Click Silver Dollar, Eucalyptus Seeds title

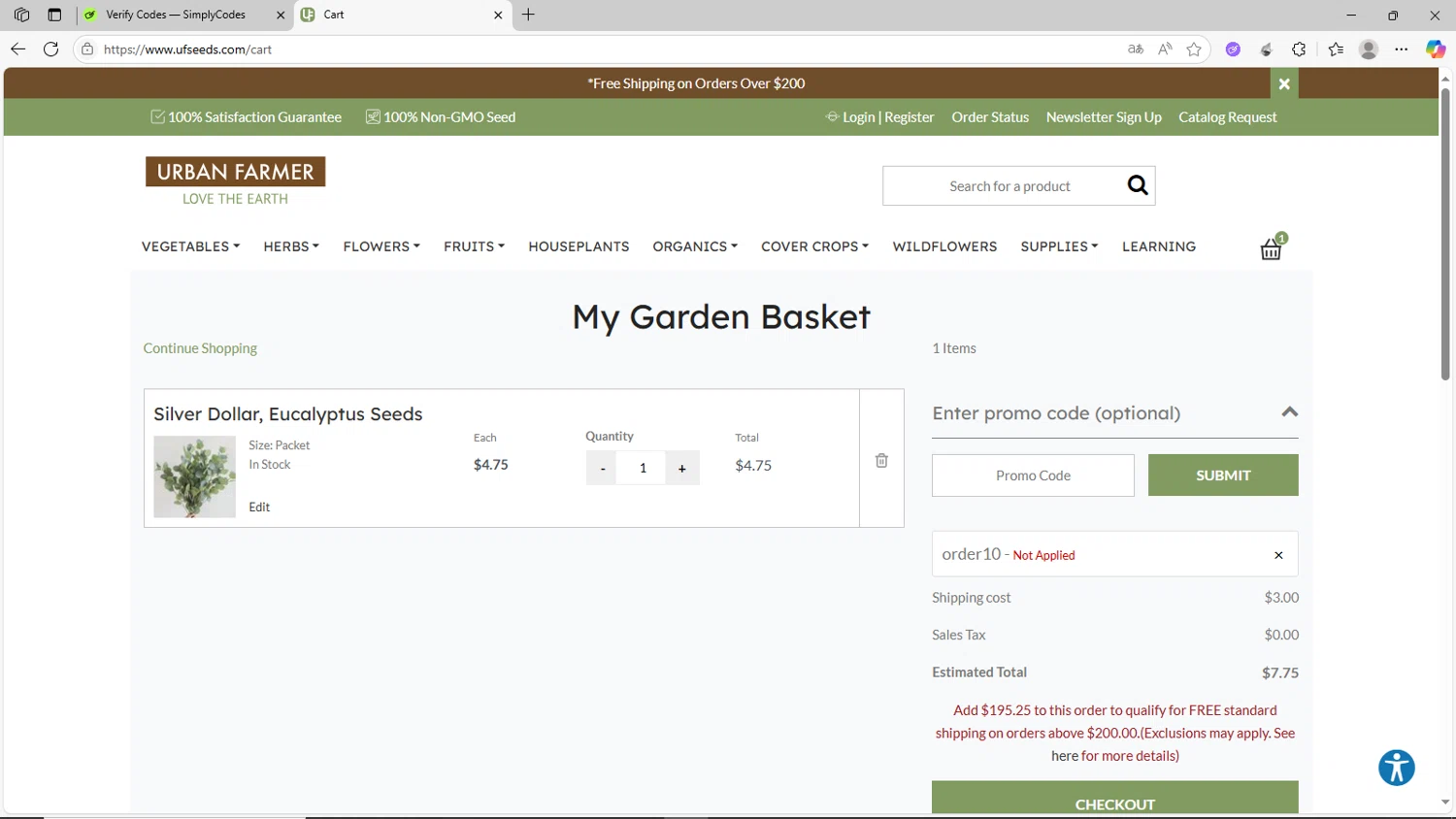point(288,414)
